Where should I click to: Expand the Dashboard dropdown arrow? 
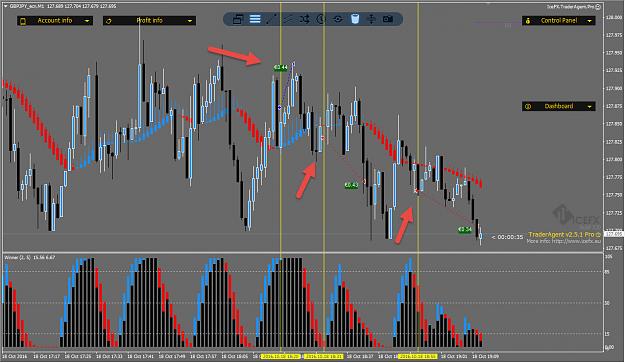click(590, 106)
